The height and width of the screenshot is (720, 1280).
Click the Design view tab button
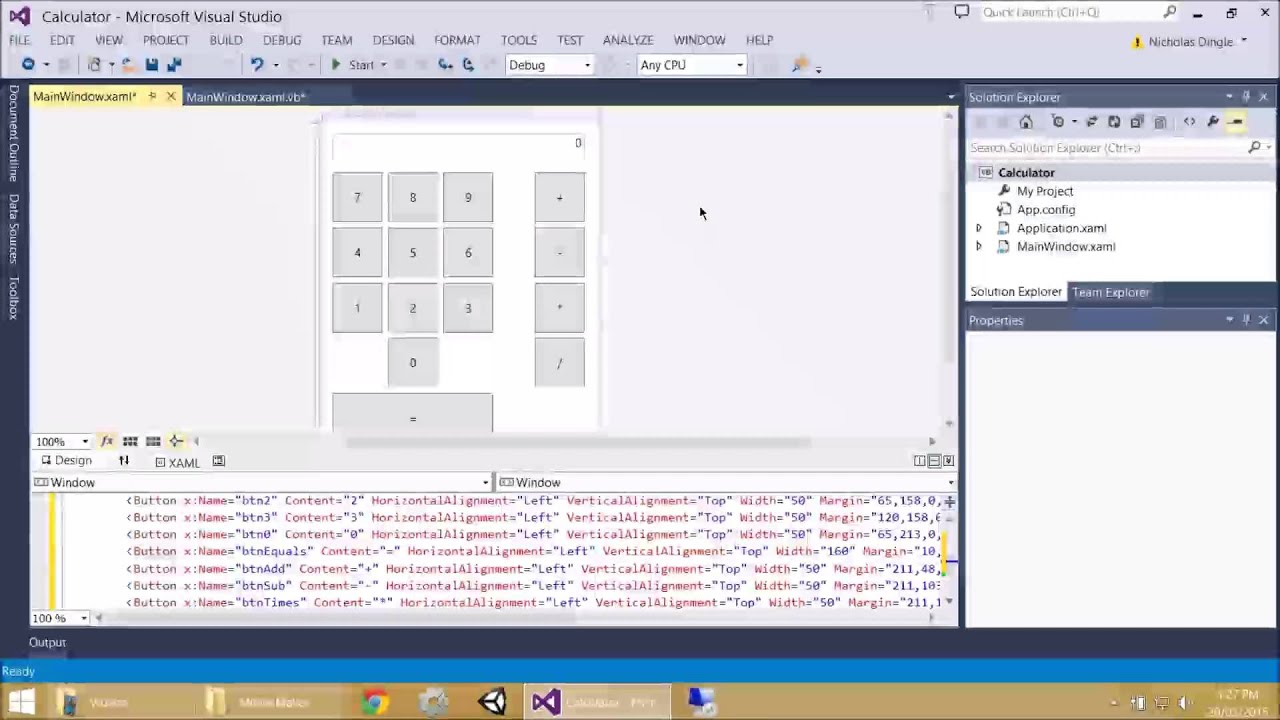pyautogui.click(x=66, y=461)
